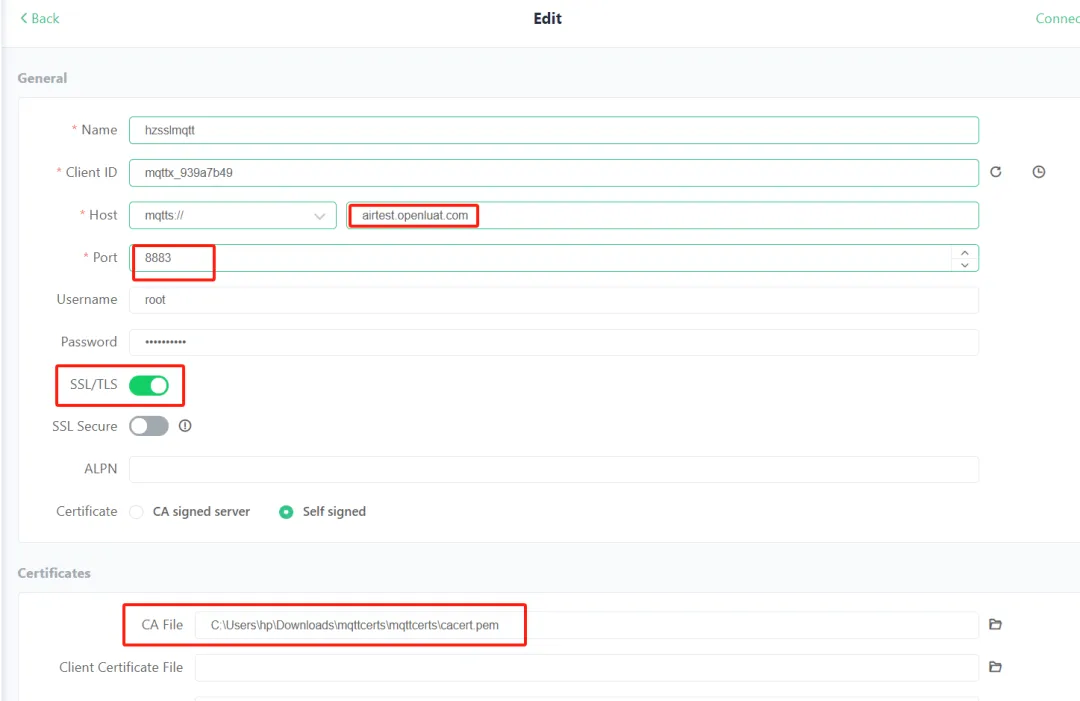The image size is (1080, 701).
Task: Turn off the SSL/TLS switch
Action: click(x=149, y=386)
